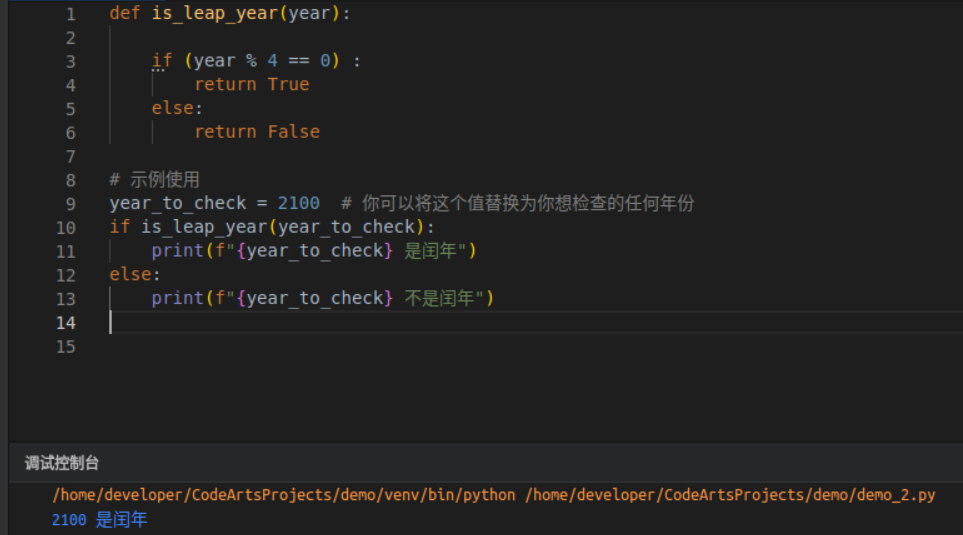Open the 调试控制台 debug console tab
This screenshot has width=963, height=535.
click(62, 463)
